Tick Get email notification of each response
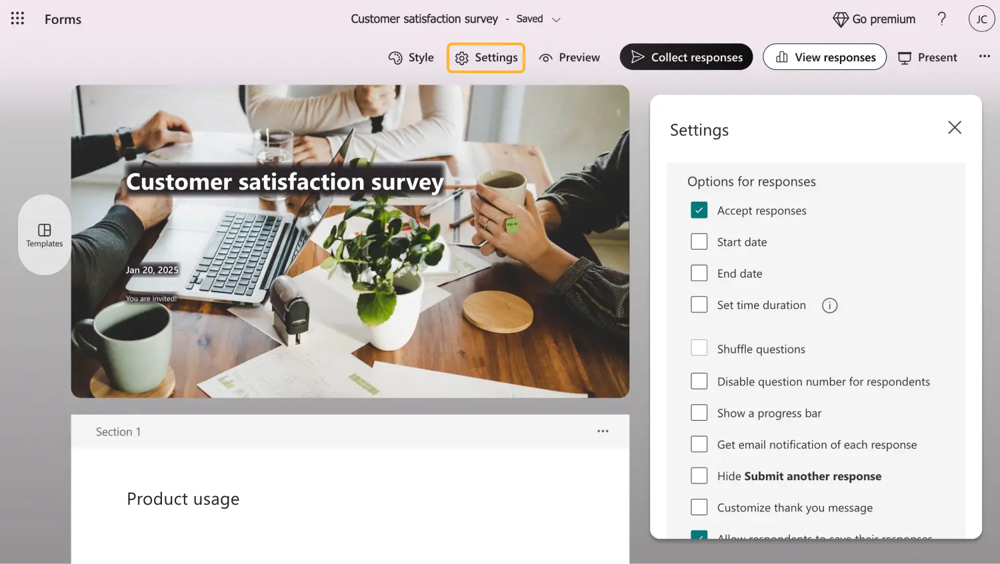1000x564 pixels. (699, 444)
